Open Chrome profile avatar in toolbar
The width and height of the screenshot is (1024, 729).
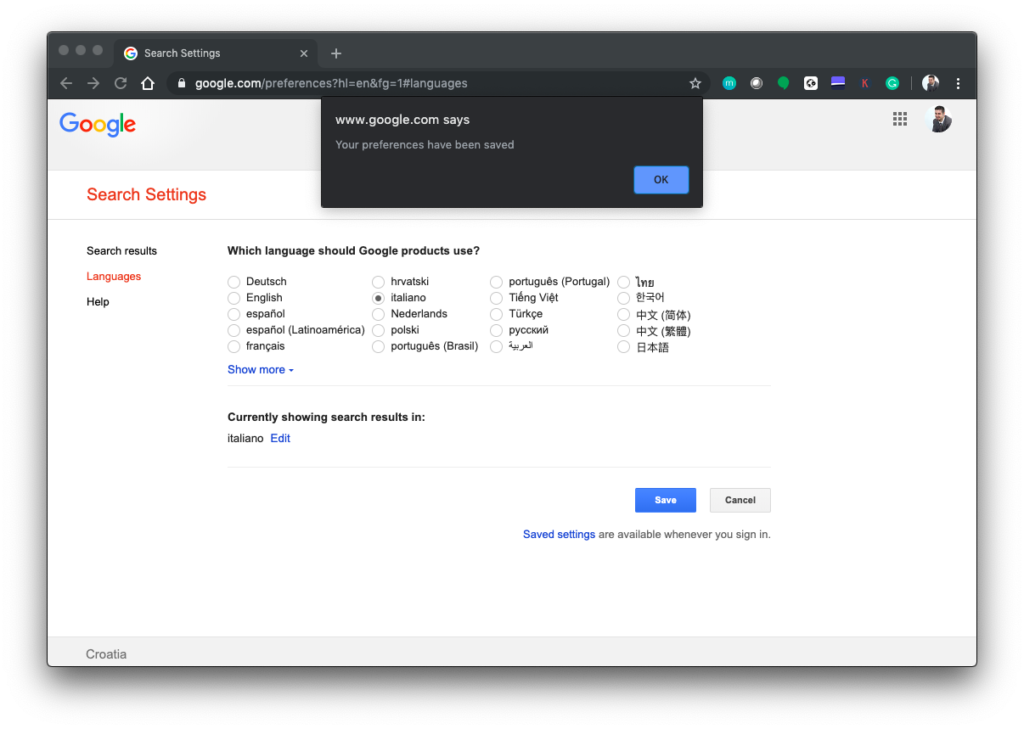[x=930, y=84]
